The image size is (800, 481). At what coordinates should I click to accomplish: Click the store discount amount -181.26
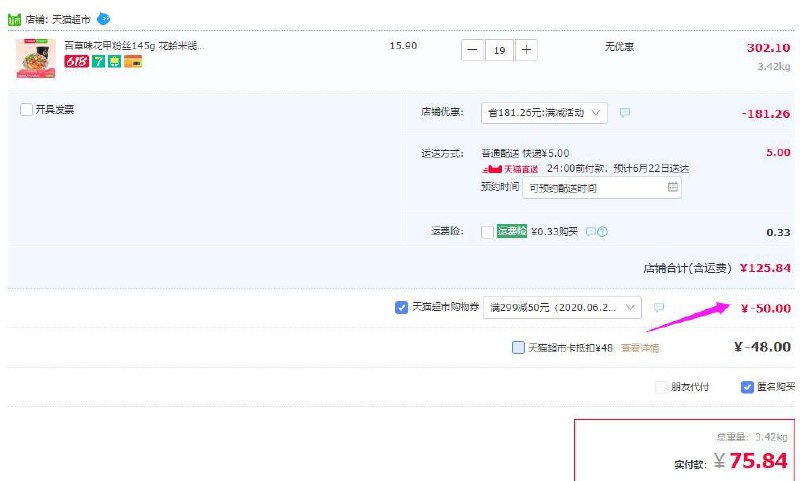click(765, 114)
